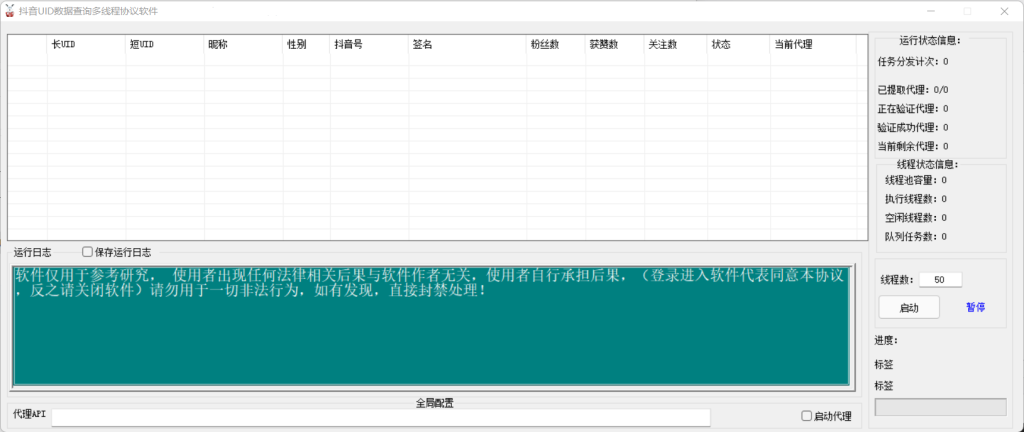Focus the 线程数 input field

click(940, 280)
